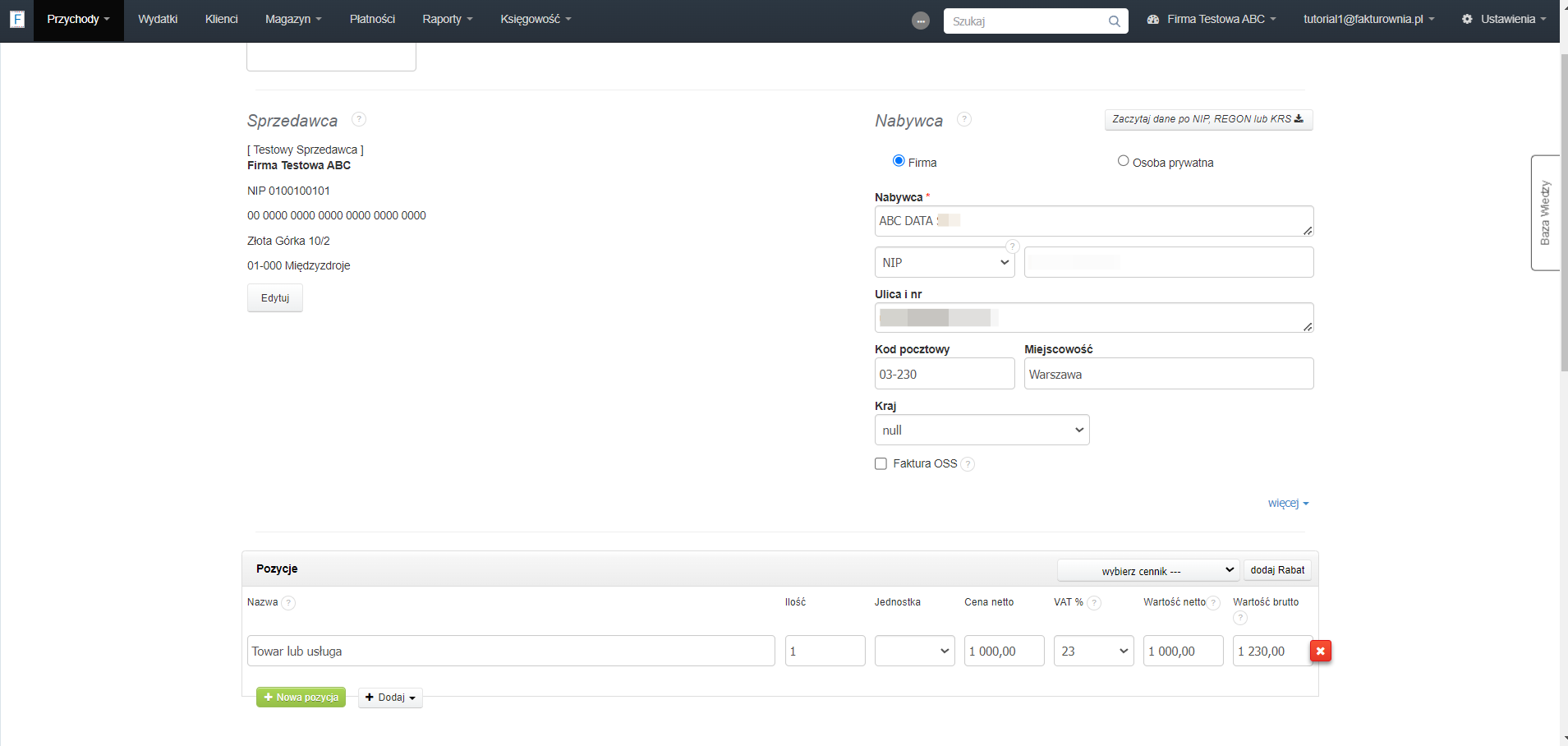The height and width of the screenshot is (746, 1568).
Task: Open the Kraj country dropdown
Action: [x=982, y=430]
